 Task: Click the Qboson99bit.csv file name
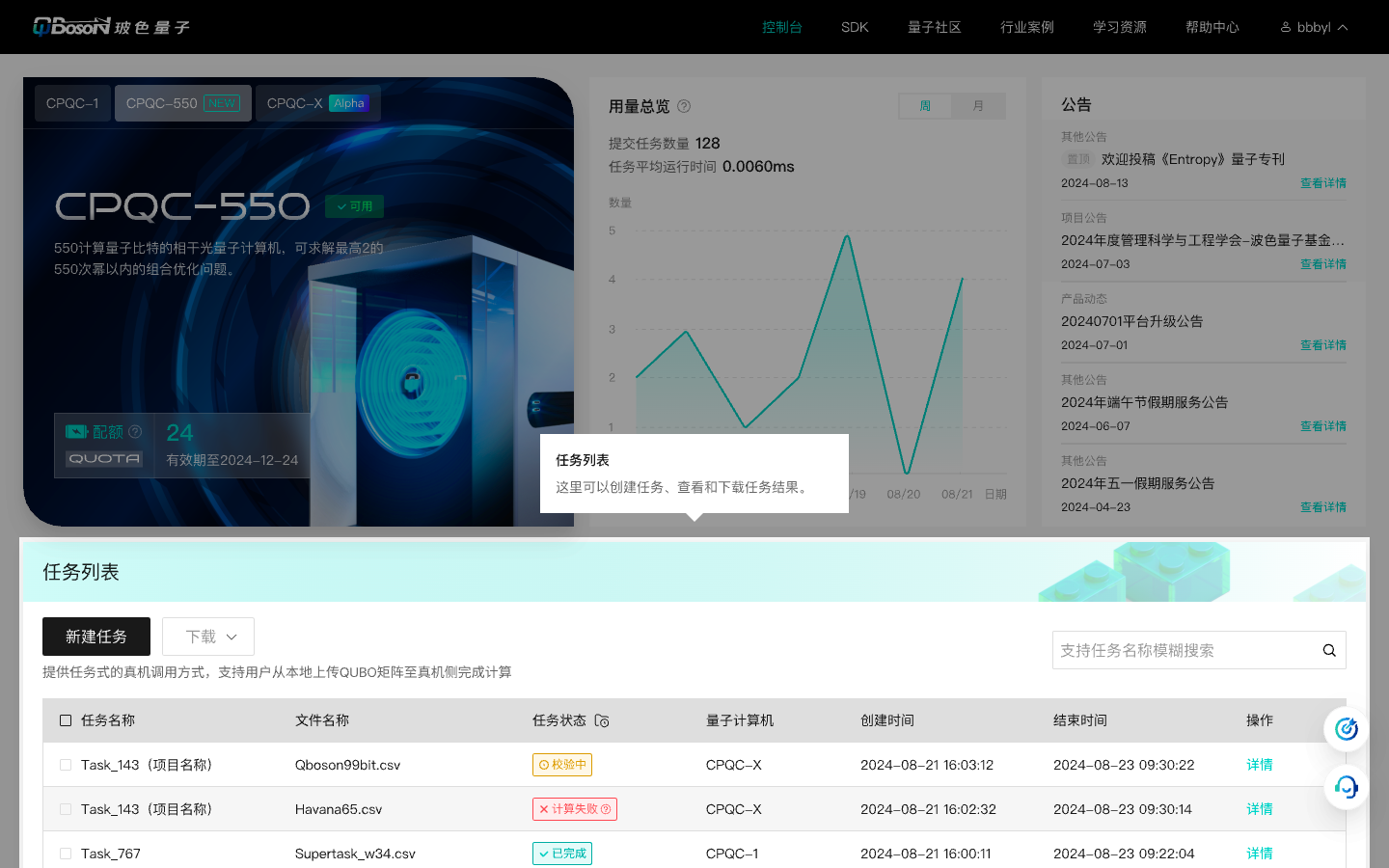(347, 765)
